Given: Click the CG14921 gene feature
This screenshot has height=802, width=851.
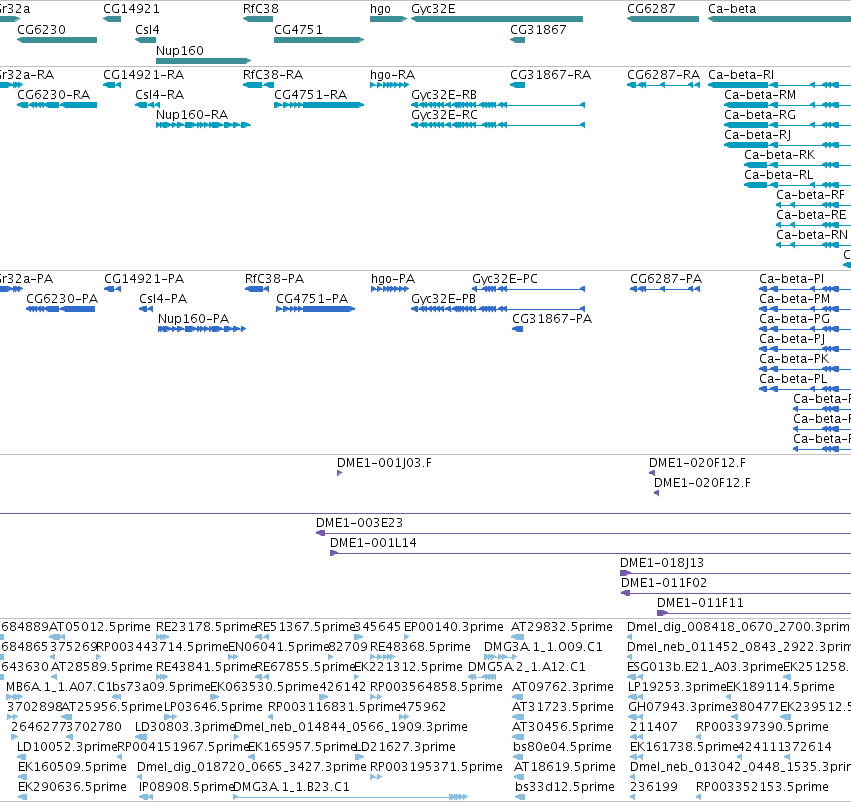Looking at the screenshot, I should [x=112, y=19].
